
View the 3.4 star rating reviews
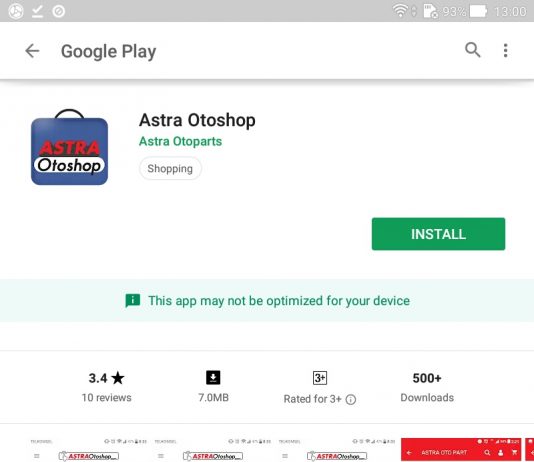[107, 387]
